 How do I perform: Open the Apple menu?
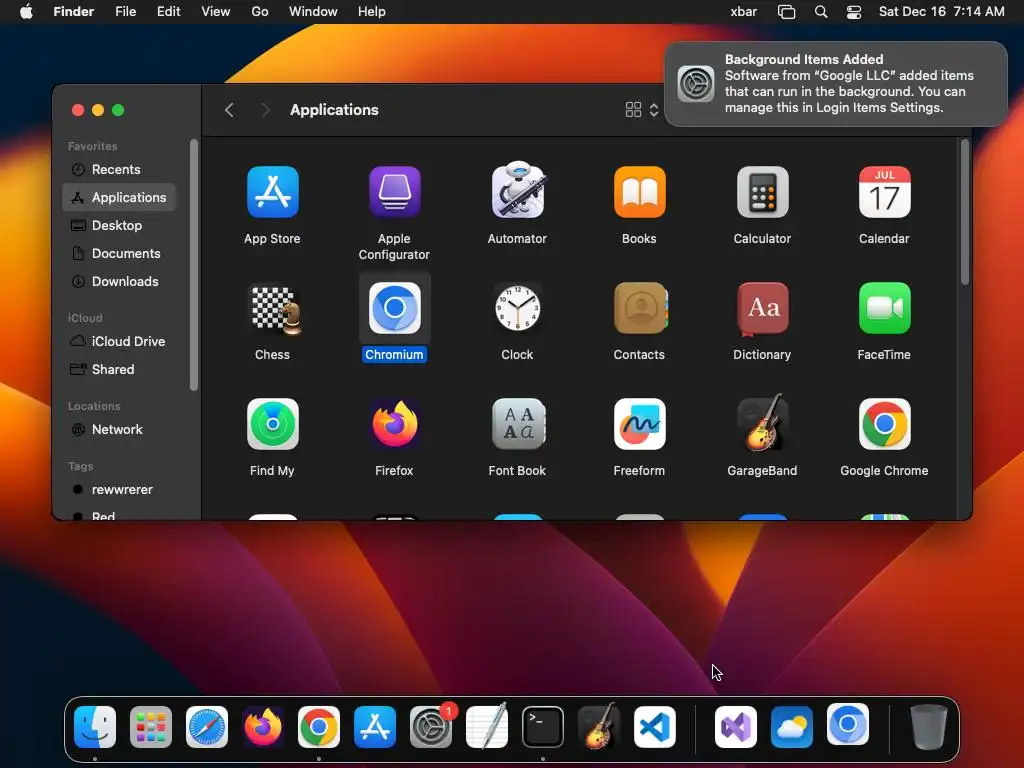26,12
